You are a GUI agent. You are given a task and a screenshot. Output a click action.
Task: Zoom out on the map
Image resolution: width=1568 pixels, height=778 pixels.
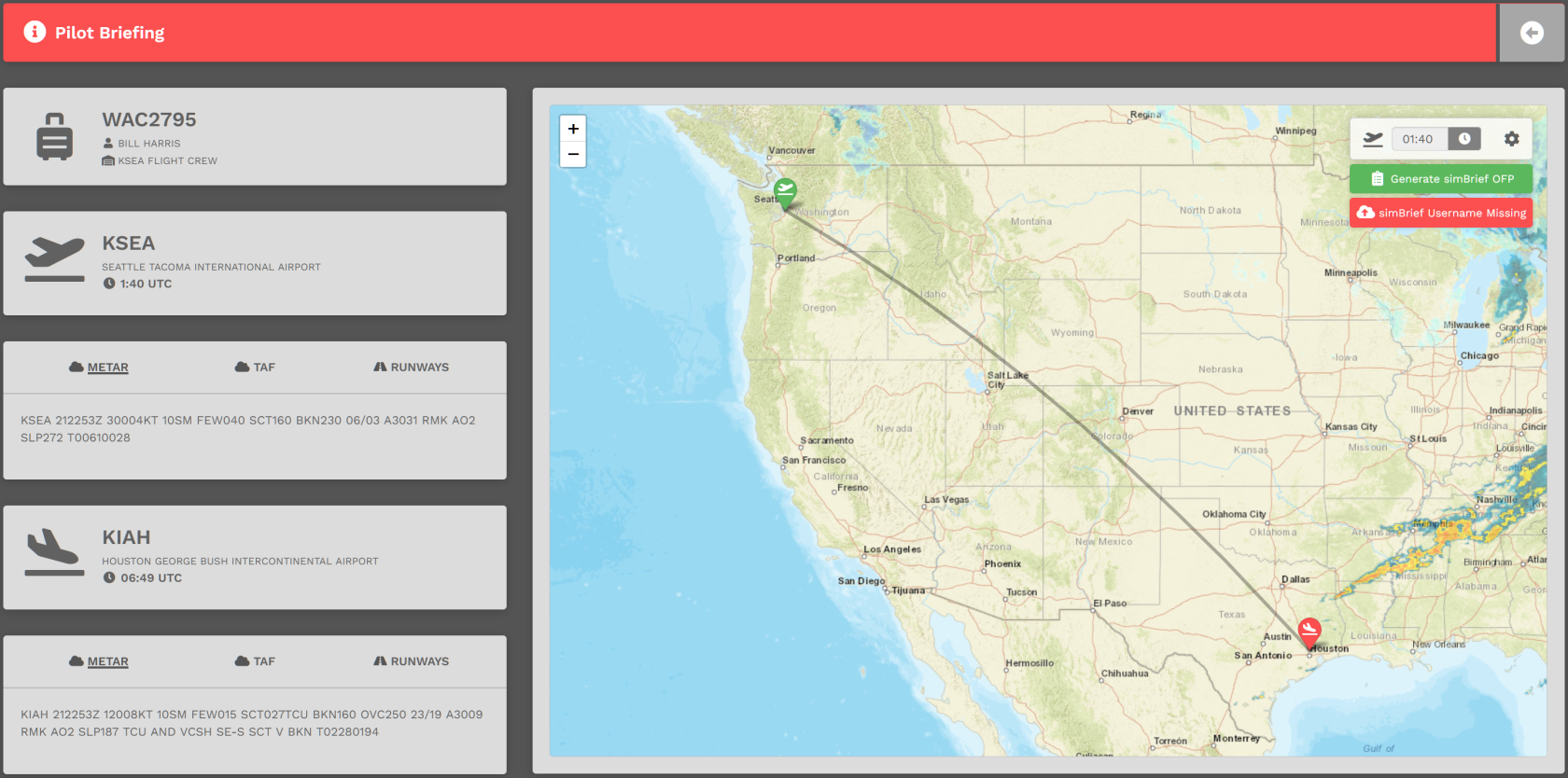pos(573,154)
